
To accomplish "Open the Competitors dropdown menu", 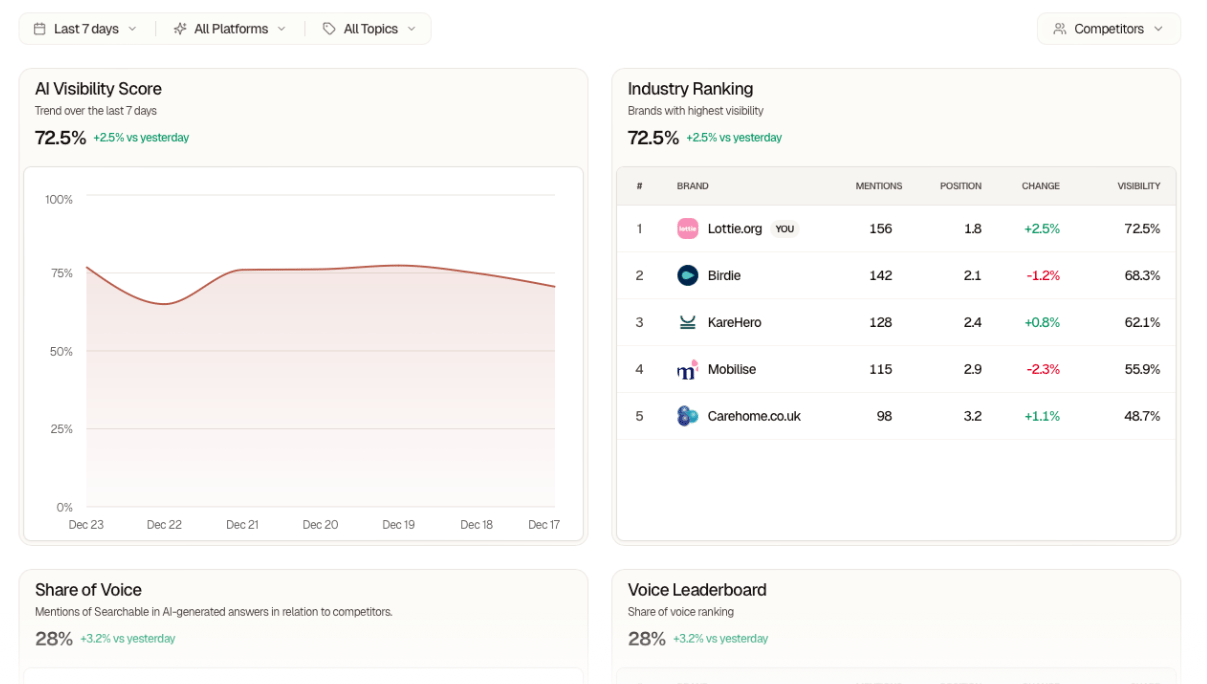I will [1108, 29].
